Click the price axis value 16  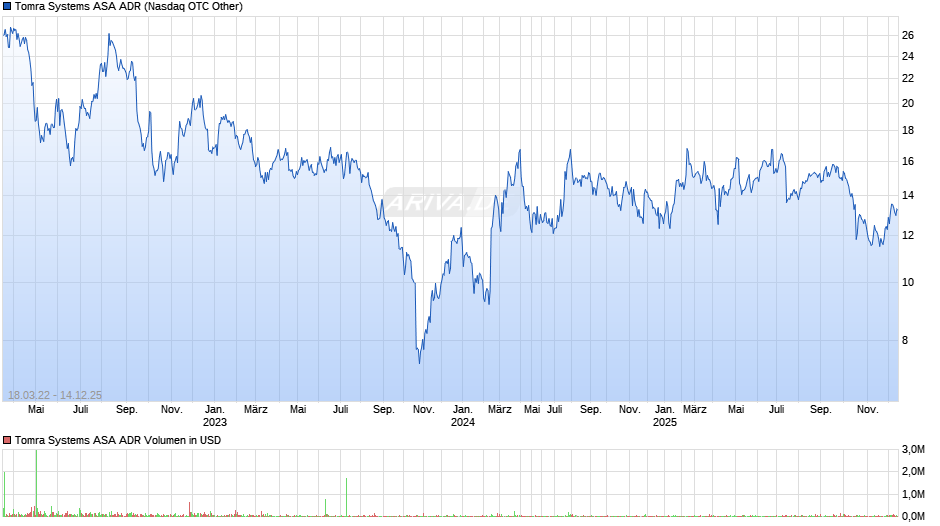click(x=908, y=161)
